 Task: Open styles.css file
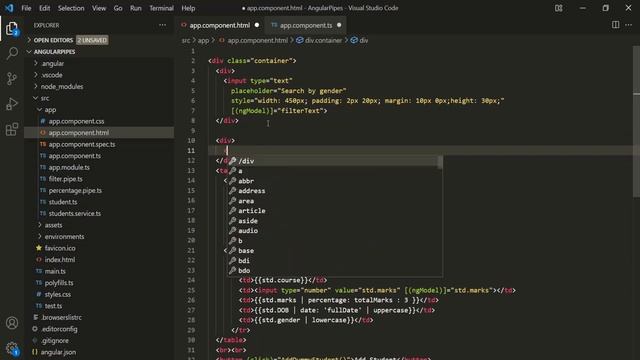pyautogui.click(x=58, y=294)
